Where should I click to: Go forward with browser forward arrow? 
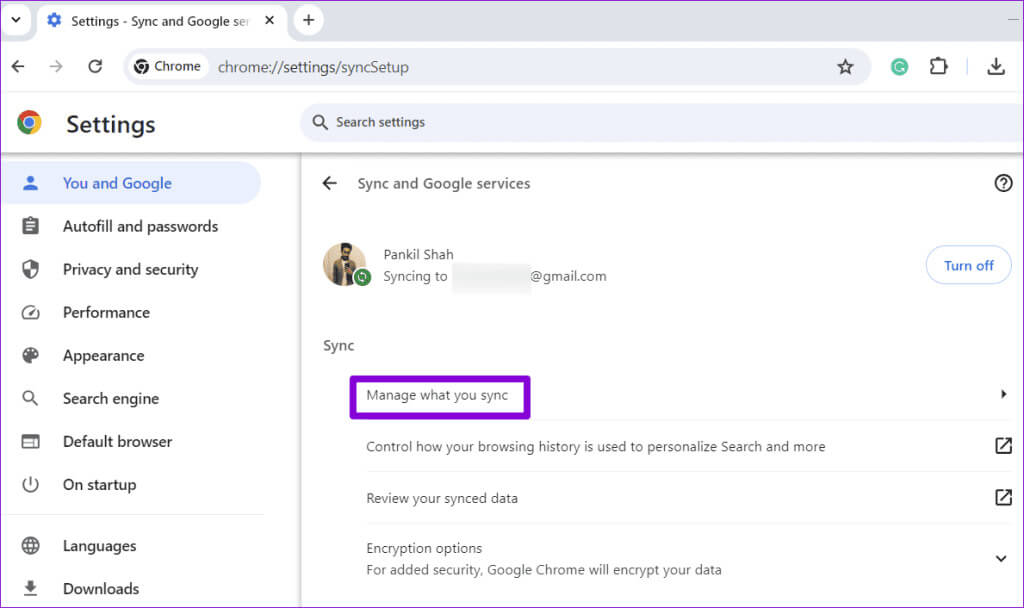pyautogui.click(x=56, y=66)
